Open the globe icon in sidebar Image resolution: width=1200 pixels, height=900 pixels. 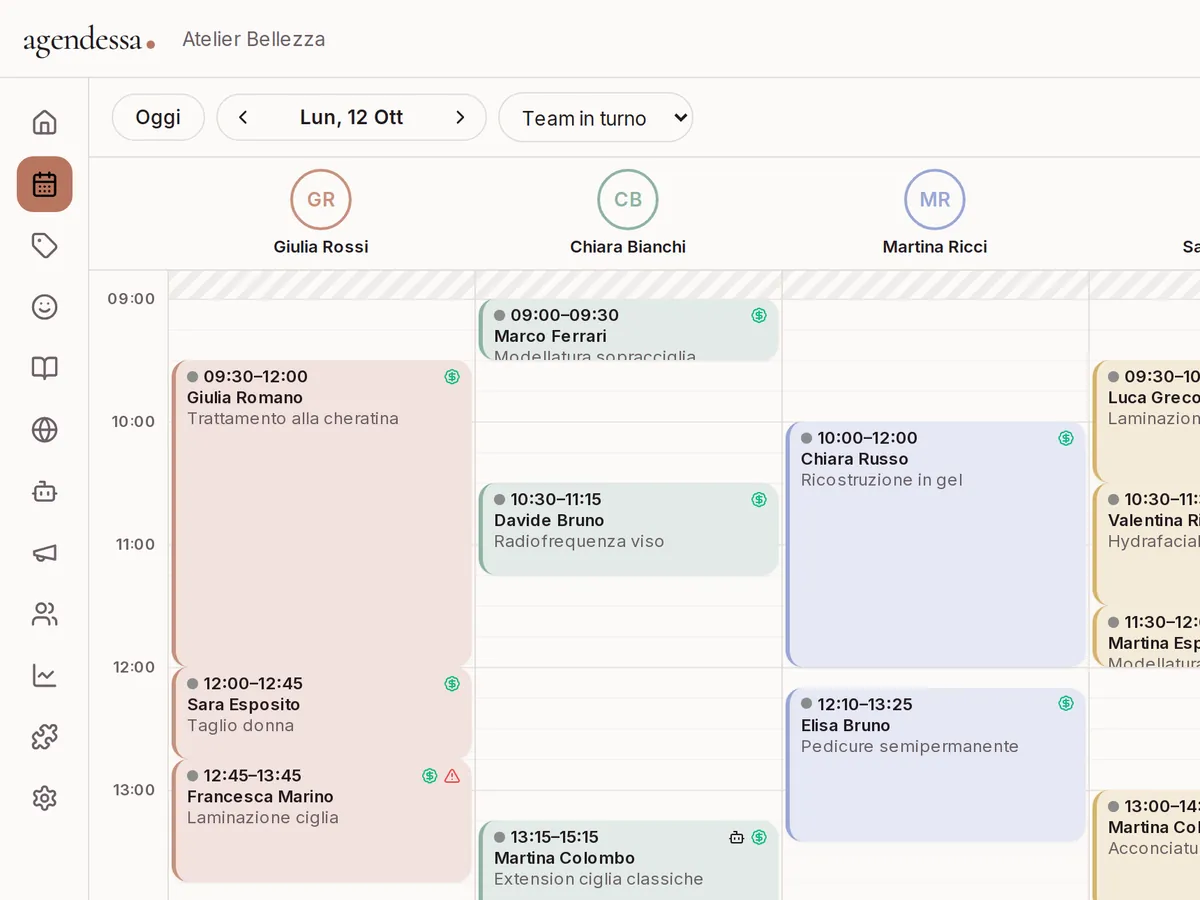coord(44,430)
